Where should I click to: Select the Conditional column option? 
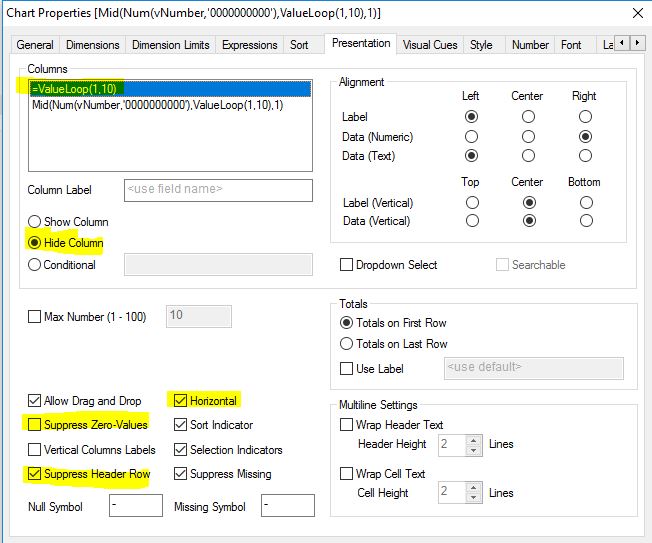coord(62,265)
